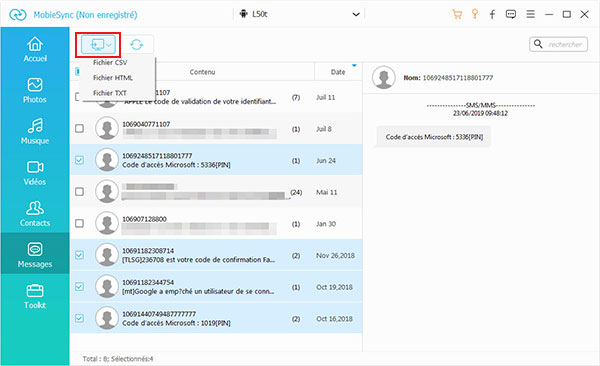Uncheck the Jun 24 Microsoft message
The height and width of the screenshot is (366, 600).
point(79,160)
